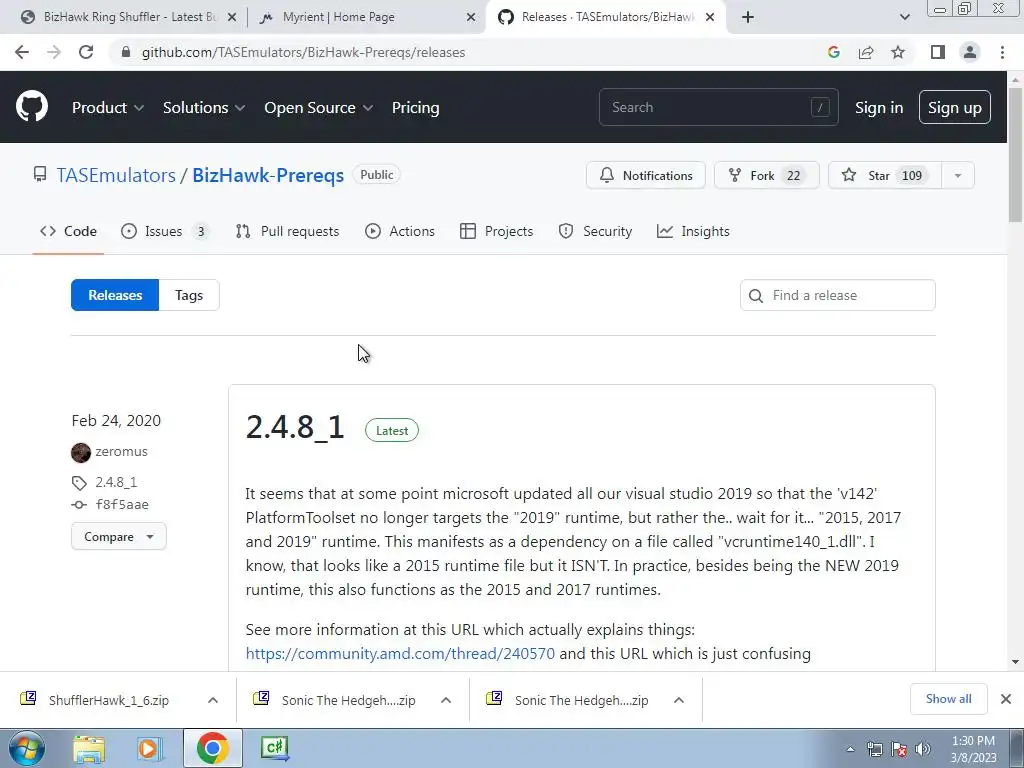Open the Chrome profile icon
This screenshot has width=1024, height=768.
(970, 52)
